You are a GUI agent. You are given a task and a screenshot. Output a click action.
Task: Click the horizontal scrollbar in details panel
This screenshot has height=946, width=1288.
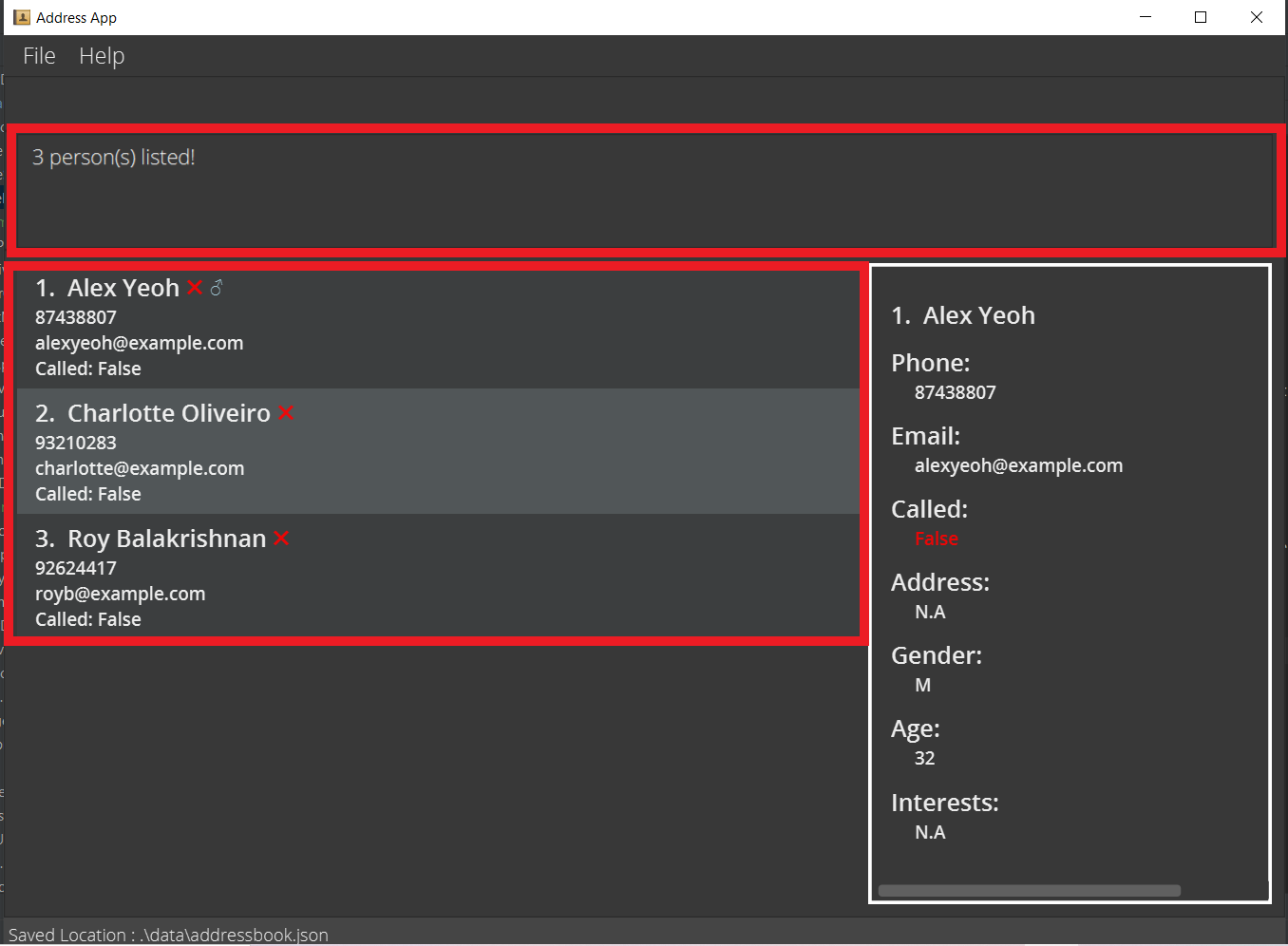pyautogui.click(x=1029, y=891)
